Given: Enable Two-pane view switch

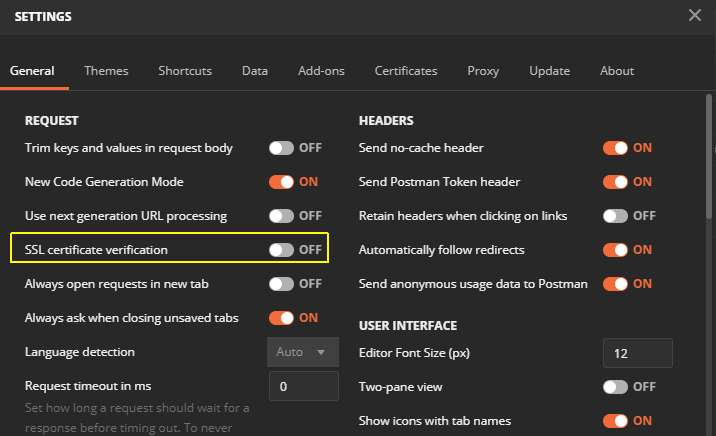Looking at the screenshot, I should [615, 387].
